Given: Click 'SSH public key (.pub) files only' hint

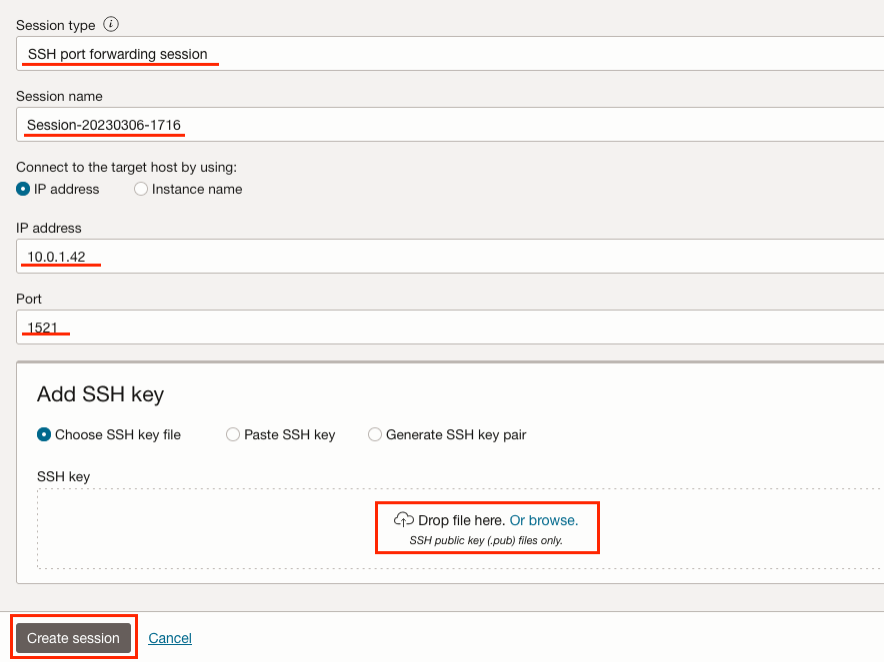Looking at the screenshot, I should pos(486,540).
